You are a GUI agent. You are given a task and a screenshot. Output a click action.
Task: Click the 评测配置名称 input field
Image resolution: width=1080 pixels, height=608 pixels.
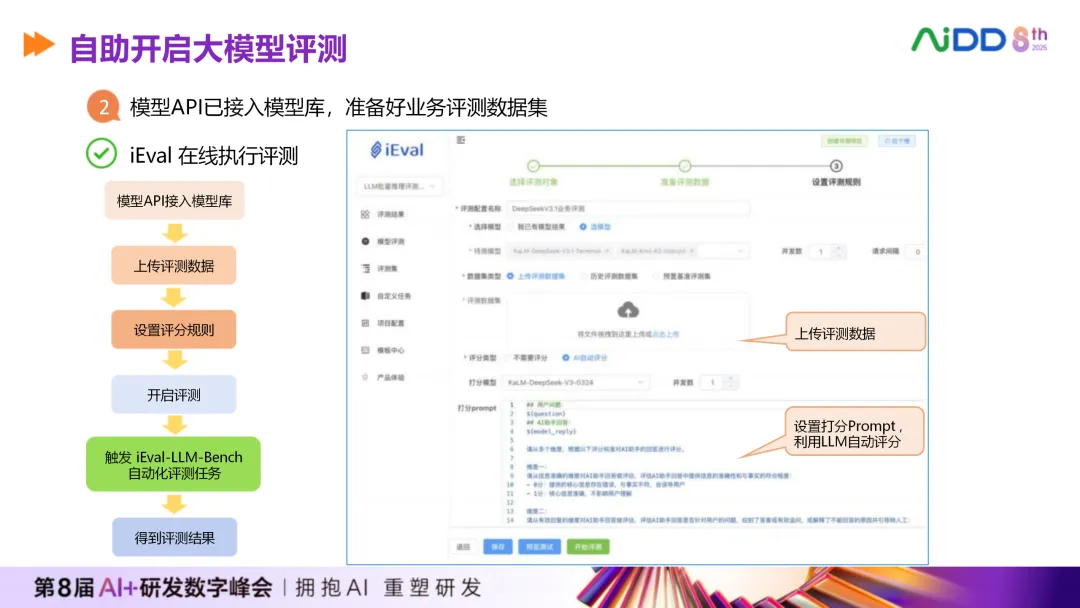(628, 208)
